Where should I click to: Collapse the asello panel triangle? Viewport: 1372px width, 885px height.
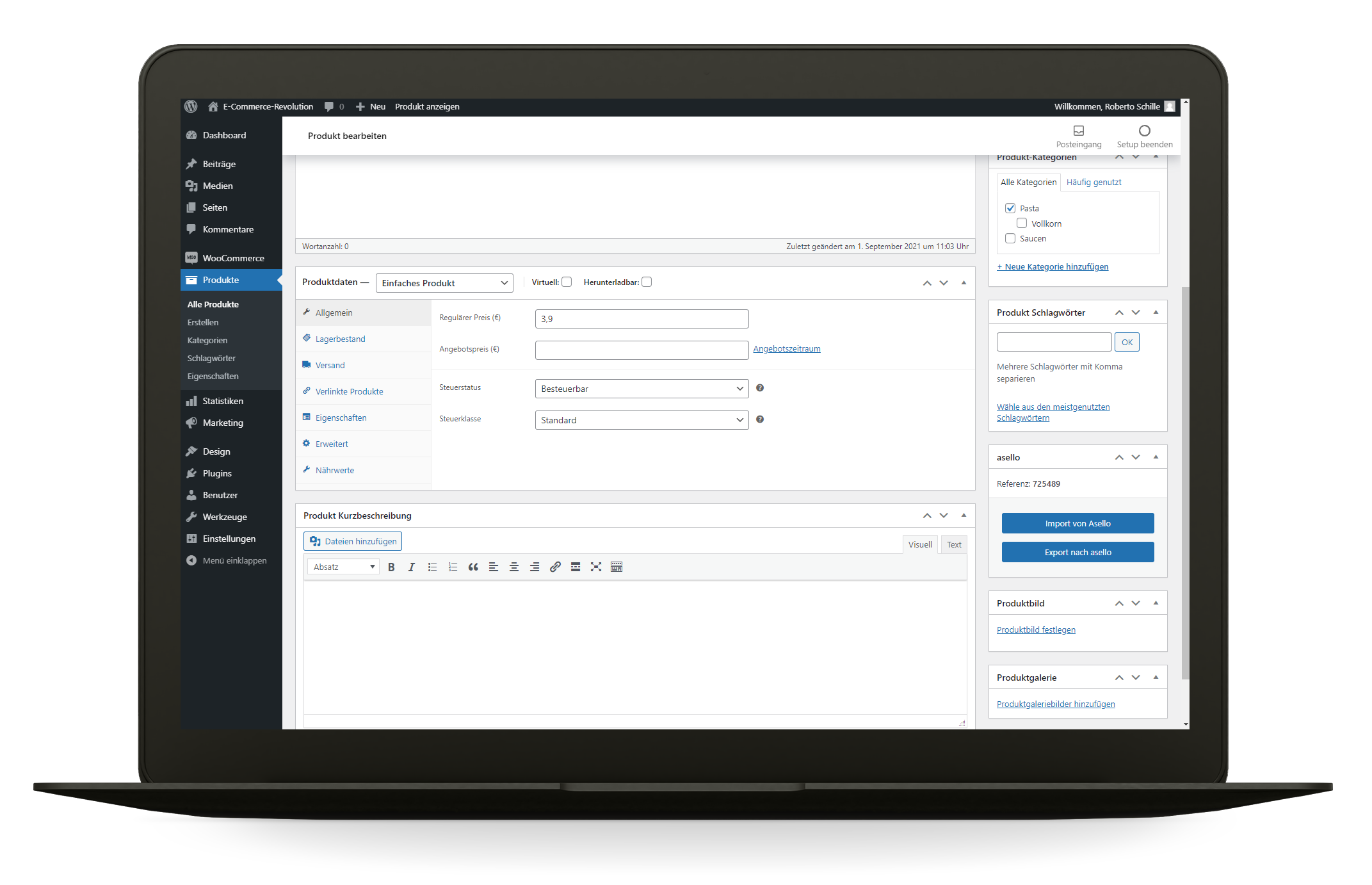click(1156, 457)
